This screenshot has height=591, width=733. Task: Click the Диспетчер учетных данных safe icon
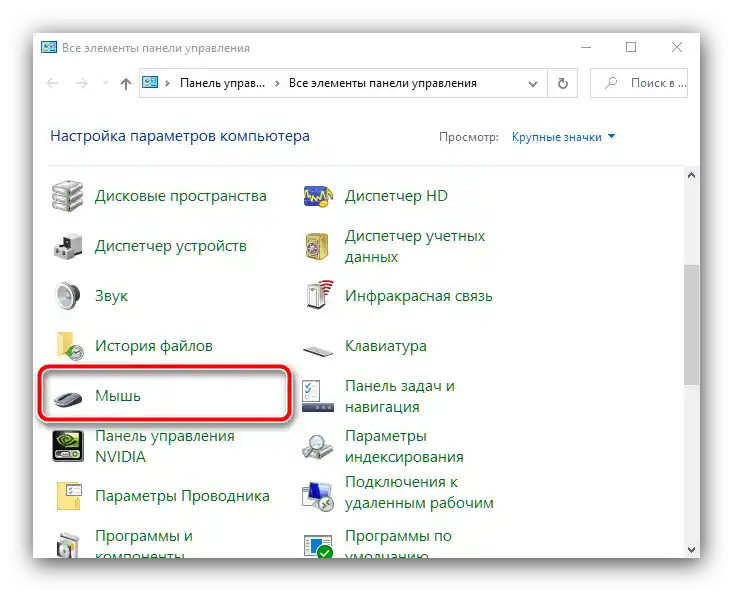(x=318, y=246)
